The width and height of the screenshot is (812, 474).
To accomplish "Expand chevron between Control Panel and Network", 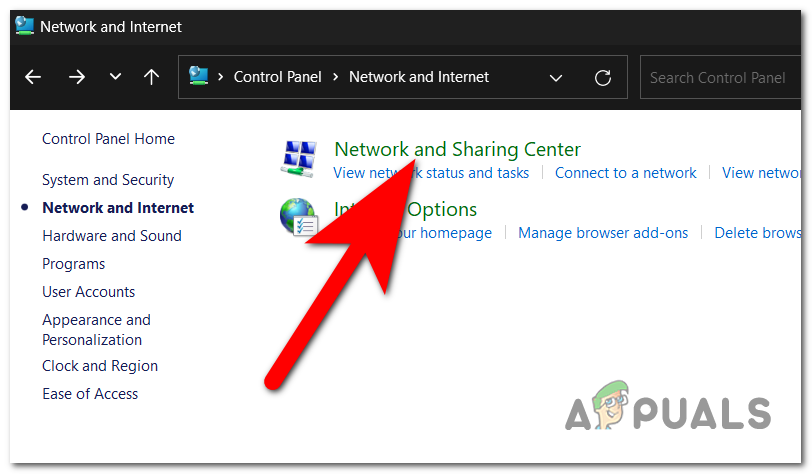I will coord(336,77).
